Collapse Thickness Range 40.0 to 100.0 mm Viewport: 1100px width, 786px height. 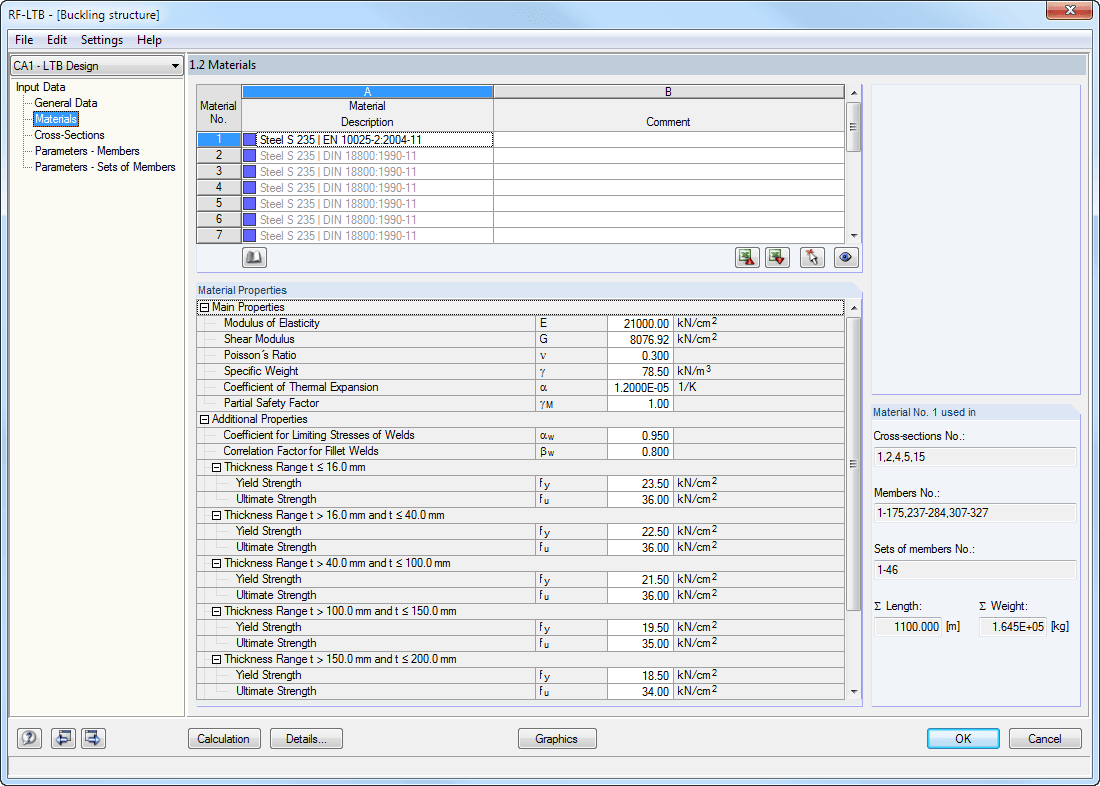(x=217, y=564)
